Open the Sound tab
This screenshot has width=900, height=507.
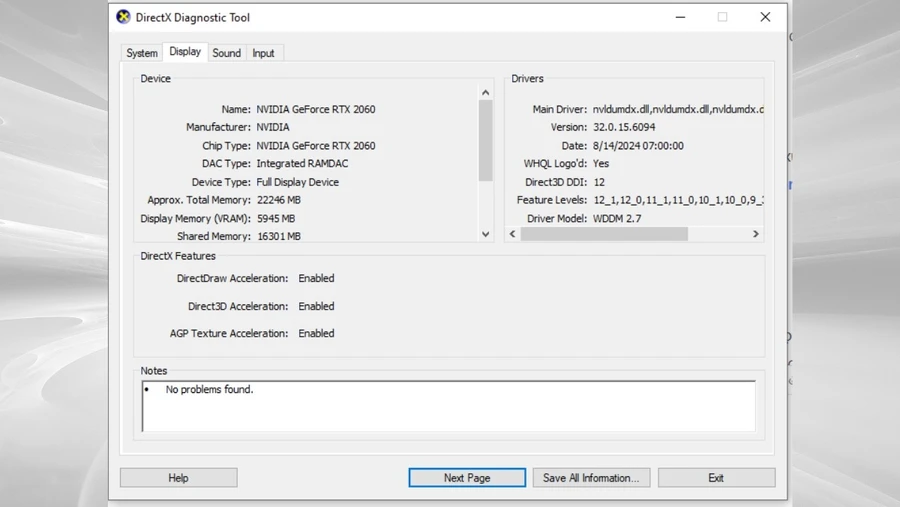point(227,53)
